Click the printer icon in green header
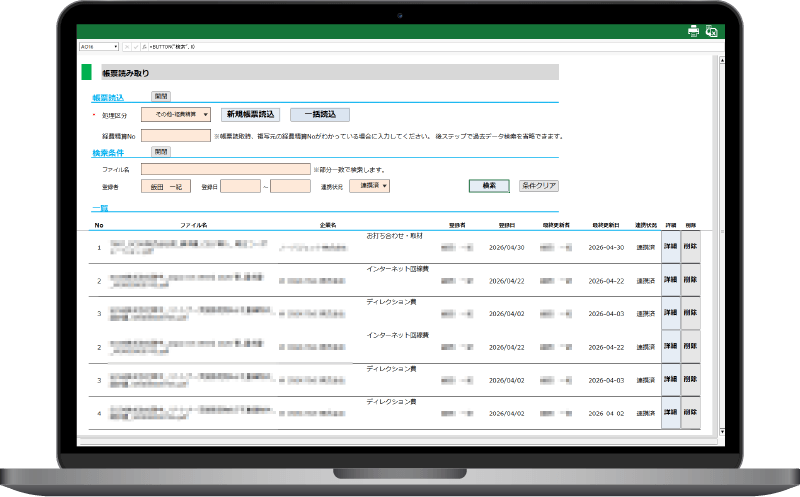The width and height of the screenshot is (800, 497). pos(693,31)
